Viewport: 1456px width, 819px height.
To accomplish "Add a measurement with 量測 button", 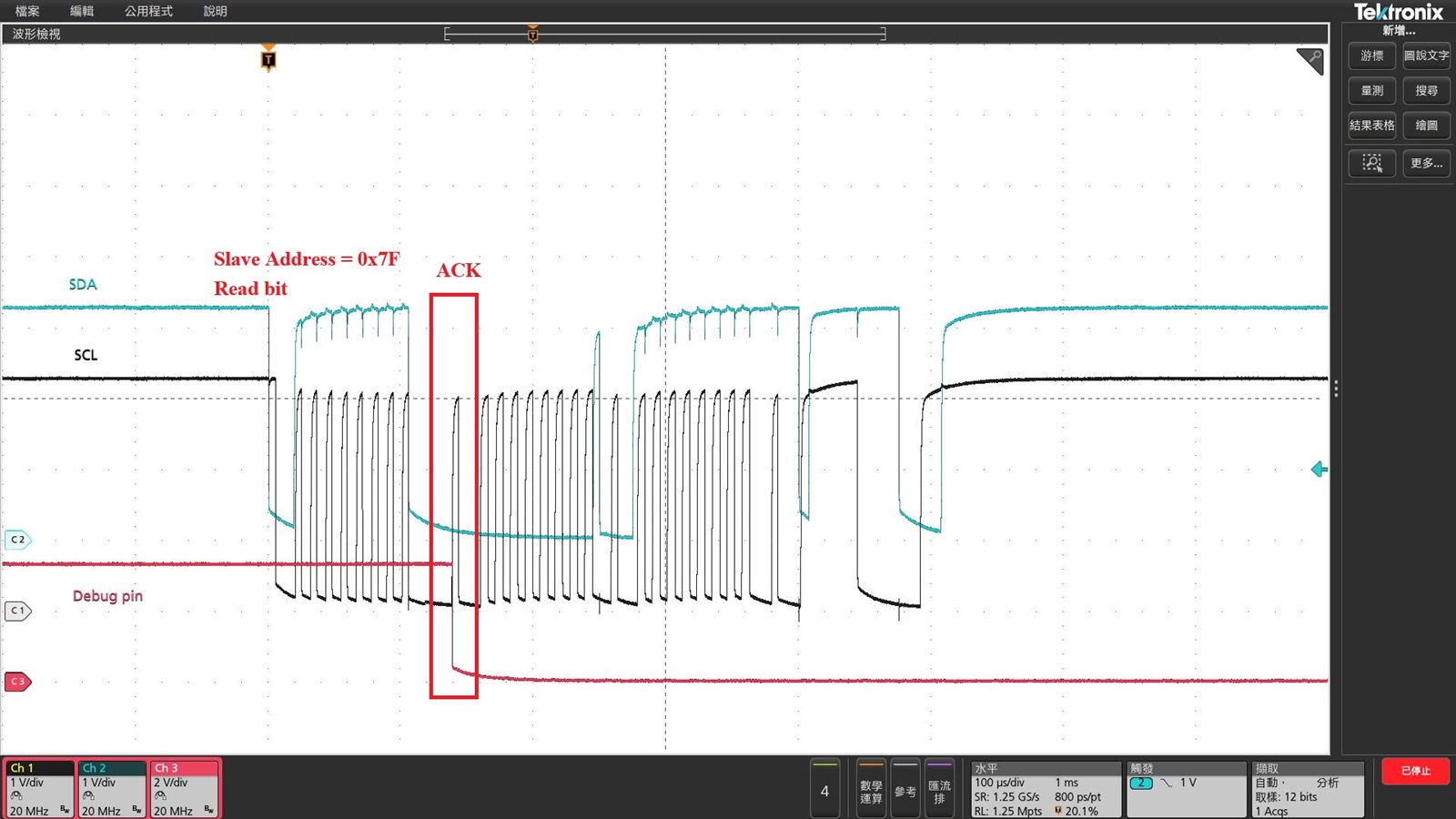I will click(x=1372, y=91).
